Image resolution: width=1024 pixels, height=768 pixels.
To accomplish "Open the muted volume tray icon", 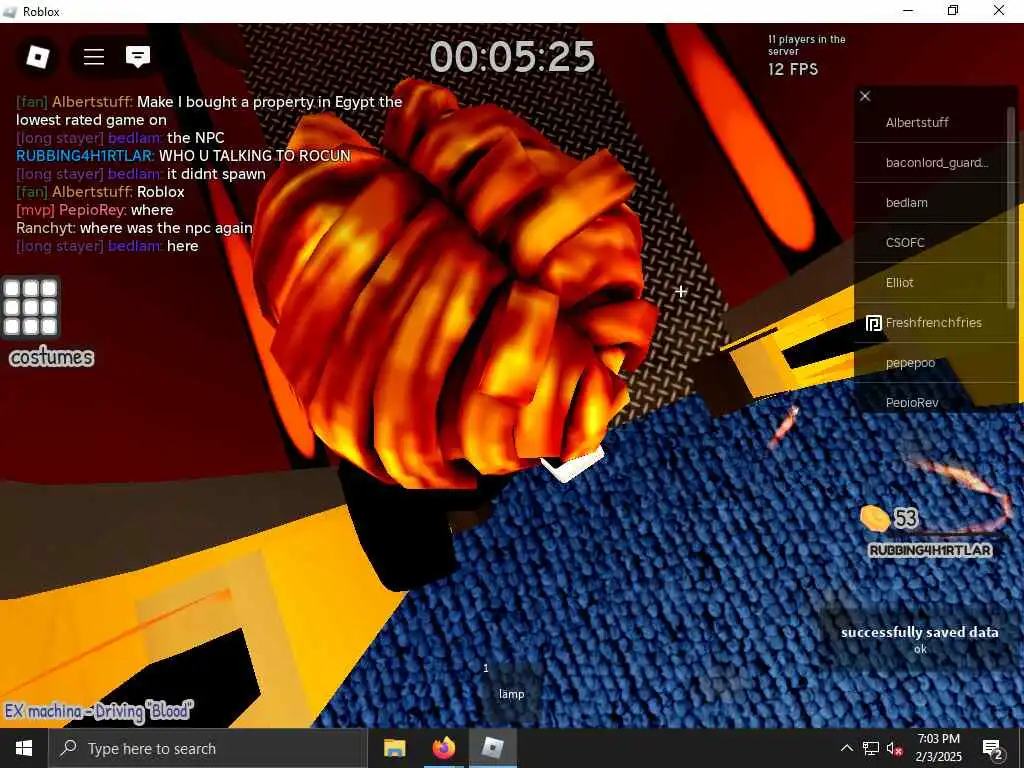I will click(895, 748).
